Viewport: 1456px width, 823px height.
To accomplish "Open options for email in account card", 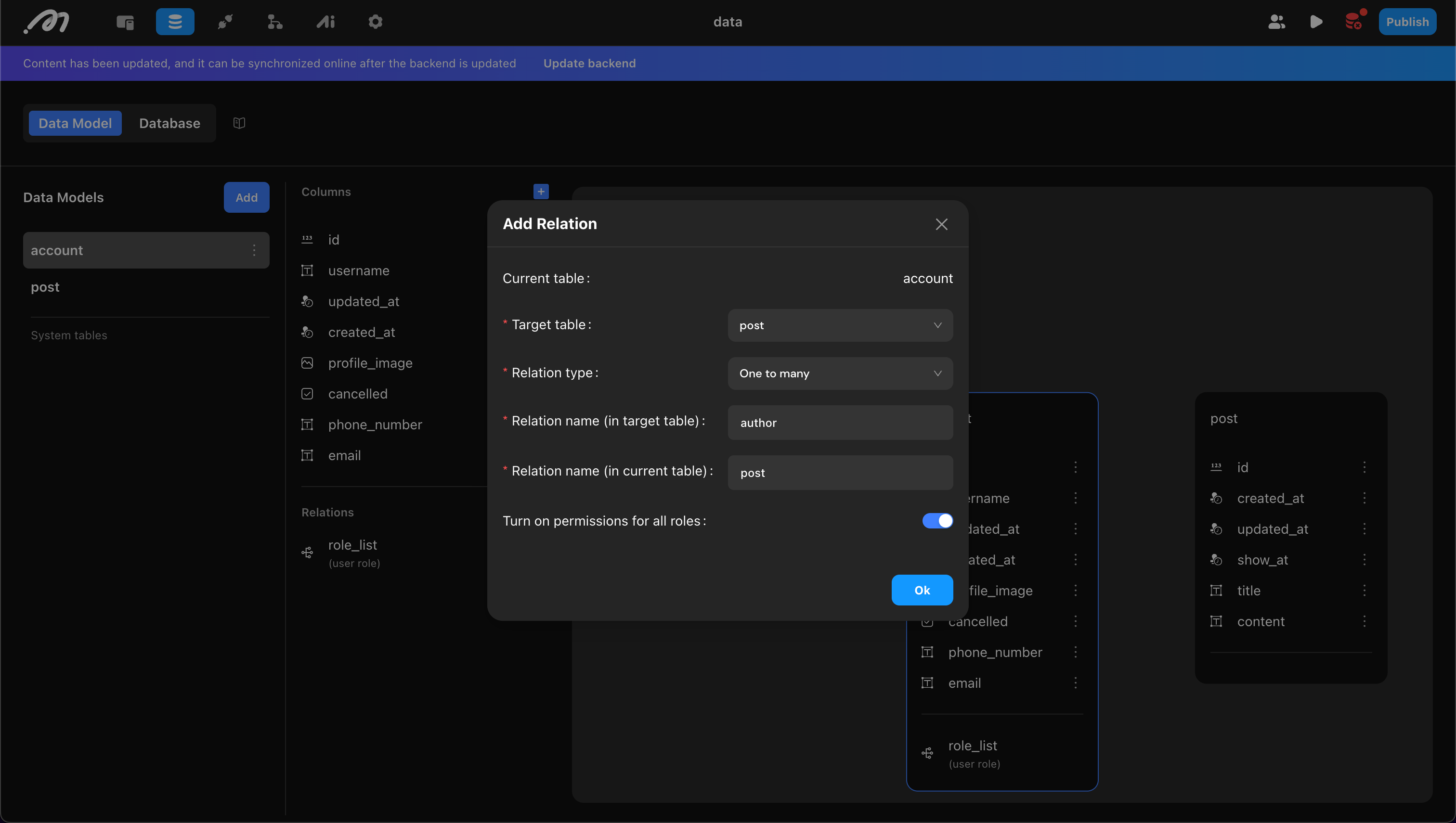I will pos(1076,683).
